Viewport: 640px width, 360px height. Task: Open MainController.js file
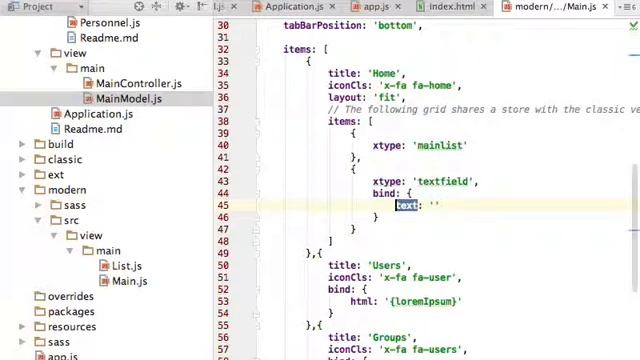click(x=139, y=84)
